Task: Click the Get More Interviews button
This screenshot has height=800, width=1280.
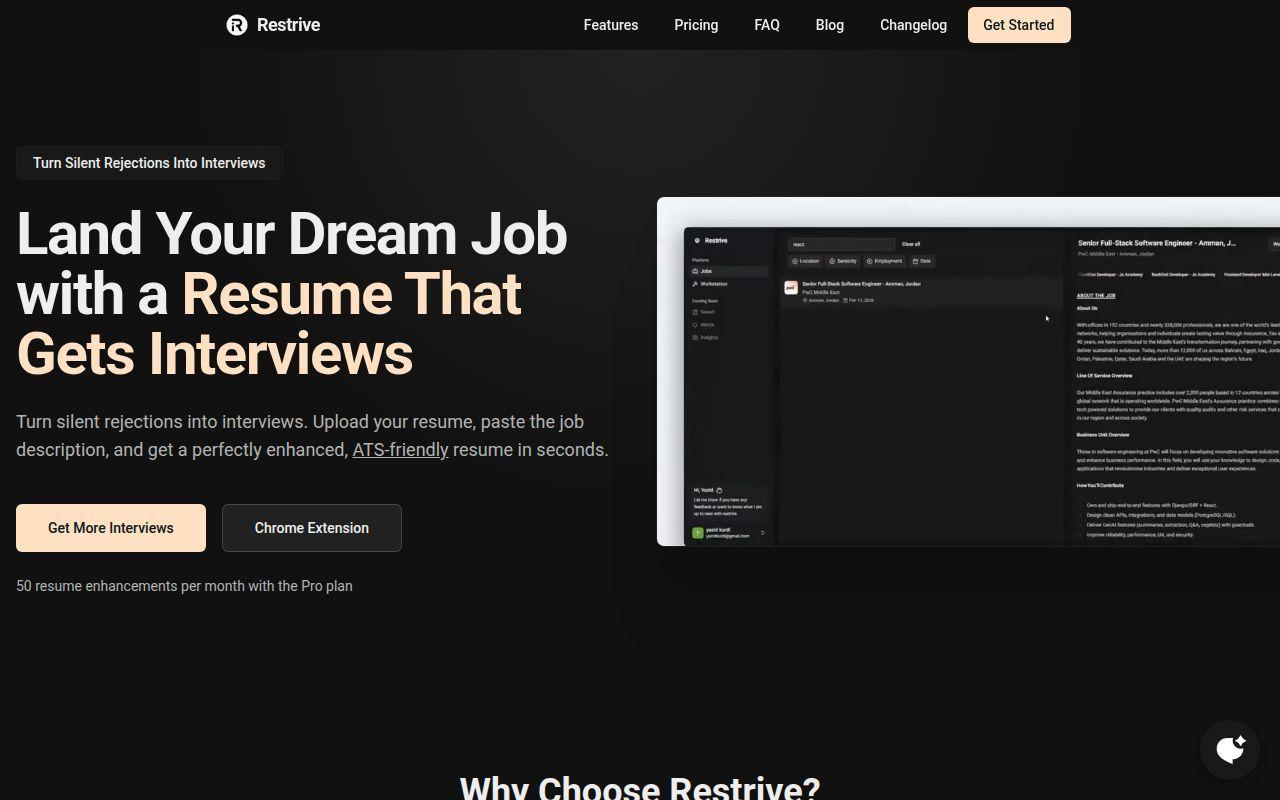Action: coord(111,528)
